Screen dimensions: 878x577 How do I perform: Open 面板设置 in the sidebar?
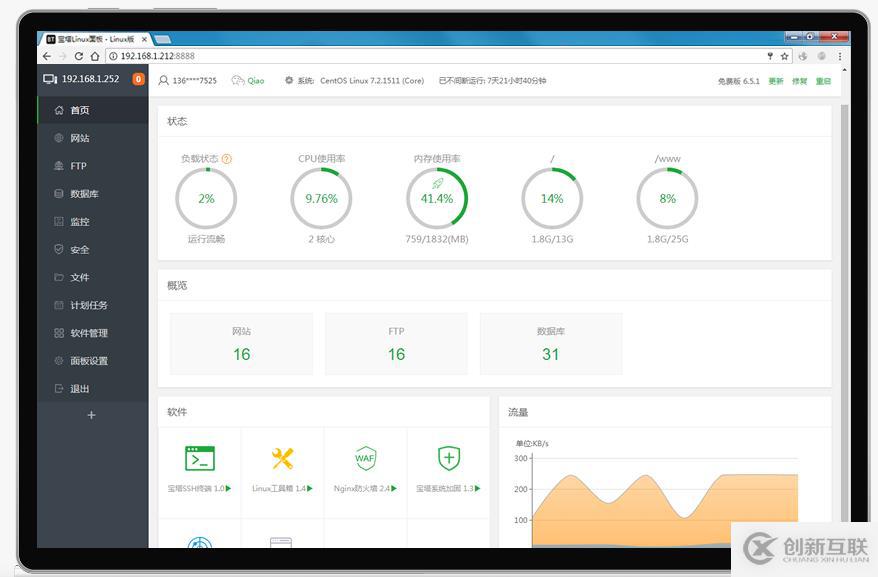pos(93,361)
